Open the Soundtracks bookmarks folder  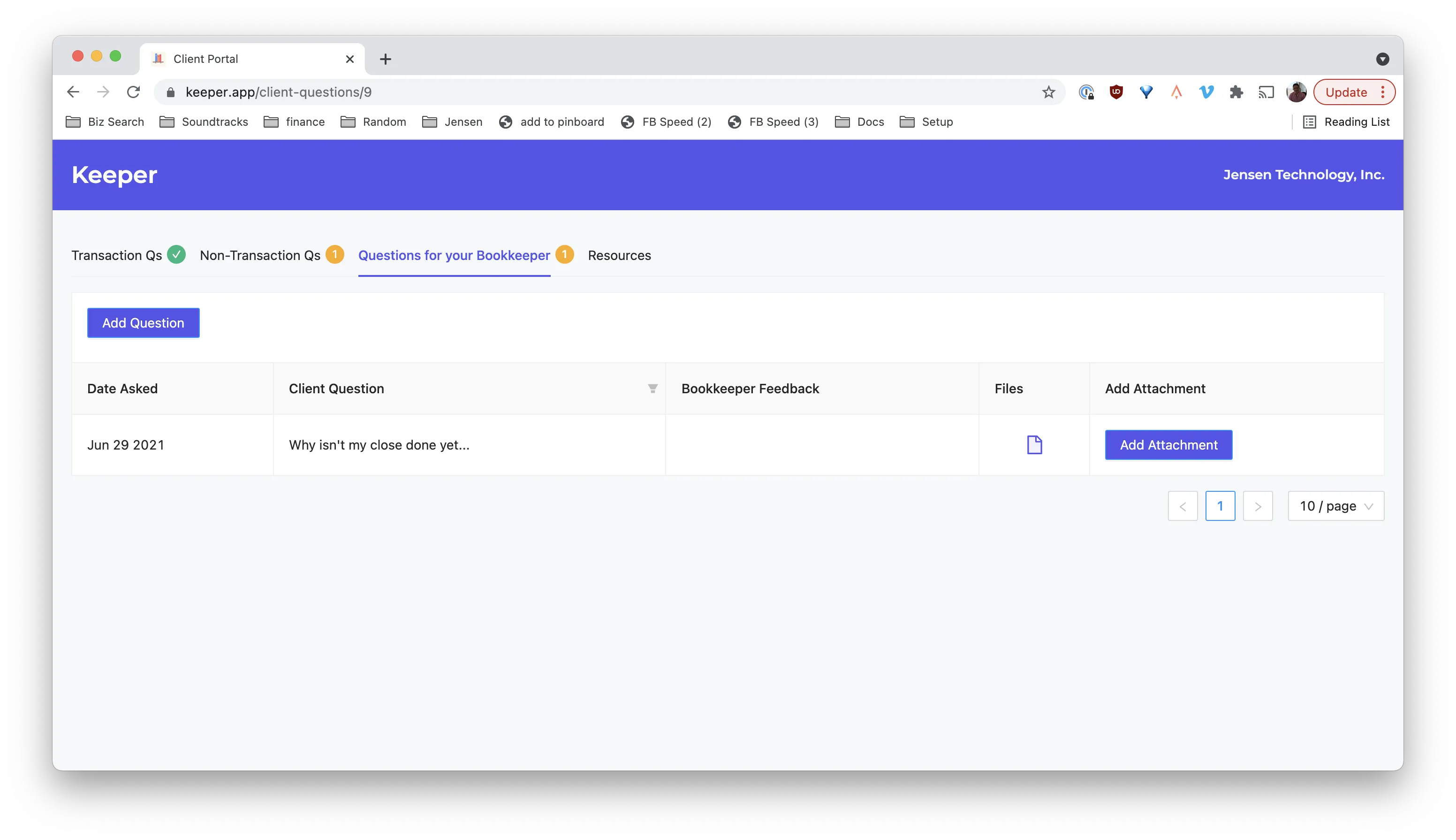coord(204,122)
